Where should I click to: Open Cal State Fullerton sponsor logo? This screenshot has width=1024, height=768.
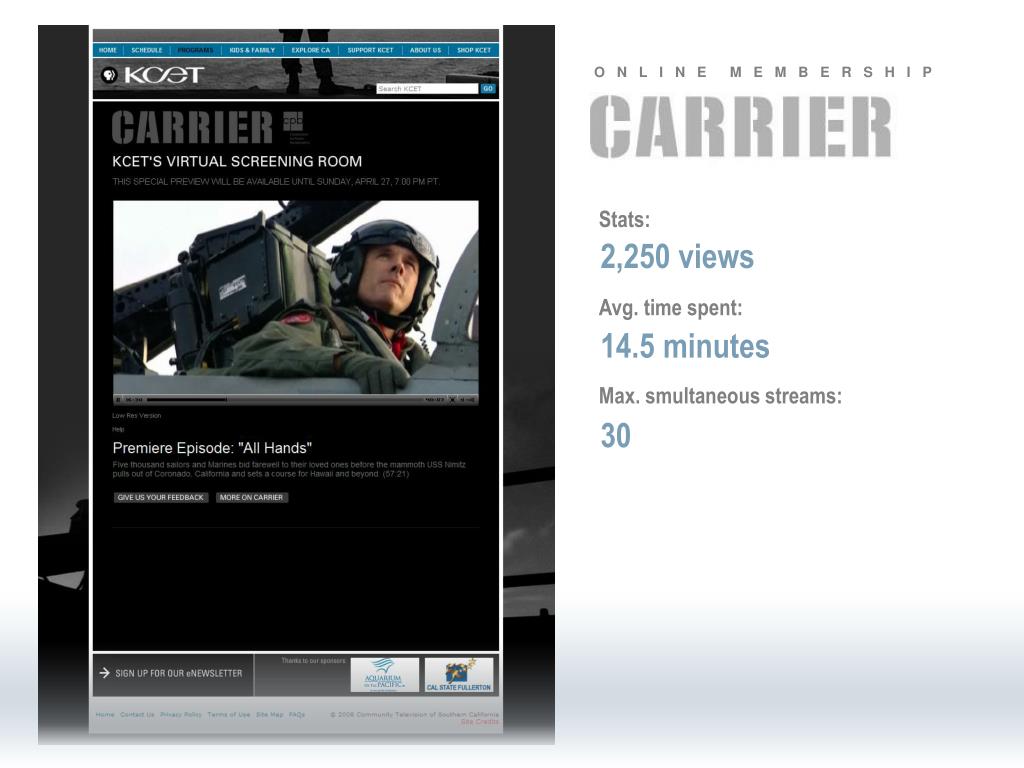tap(459, 675)
